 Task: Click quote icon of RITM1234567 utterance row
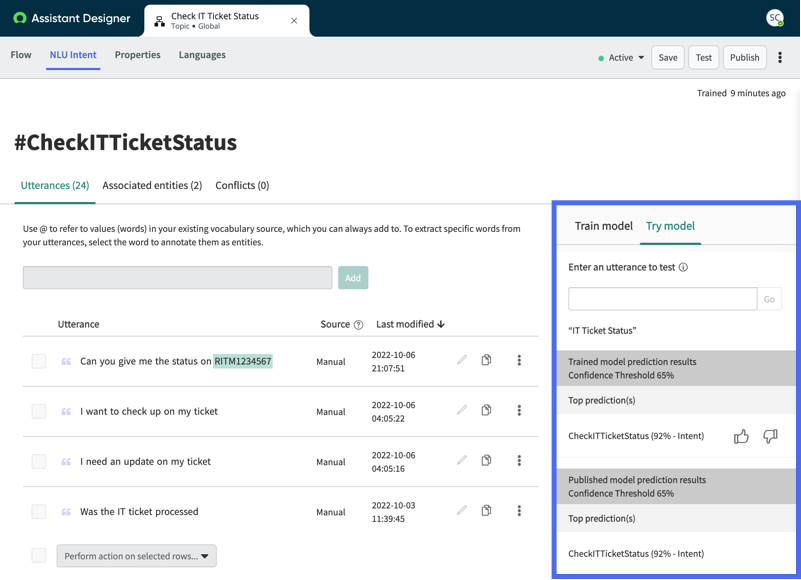point(66,362)
